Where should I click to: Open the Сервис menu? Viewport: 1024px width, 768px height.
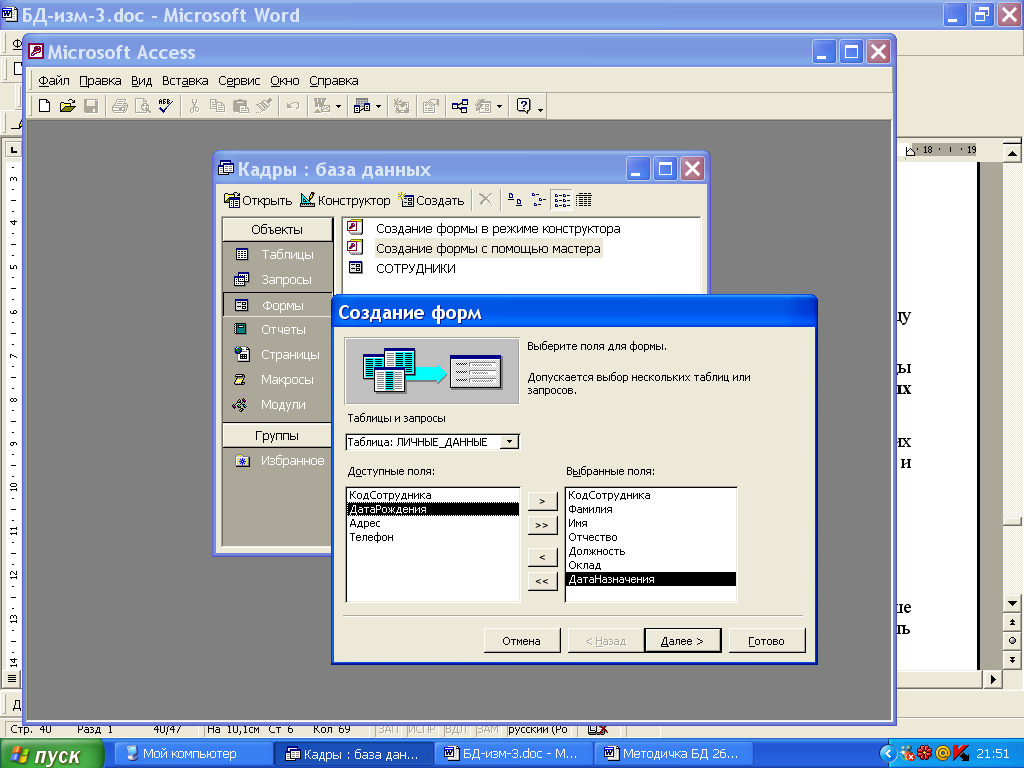[239, 81]
